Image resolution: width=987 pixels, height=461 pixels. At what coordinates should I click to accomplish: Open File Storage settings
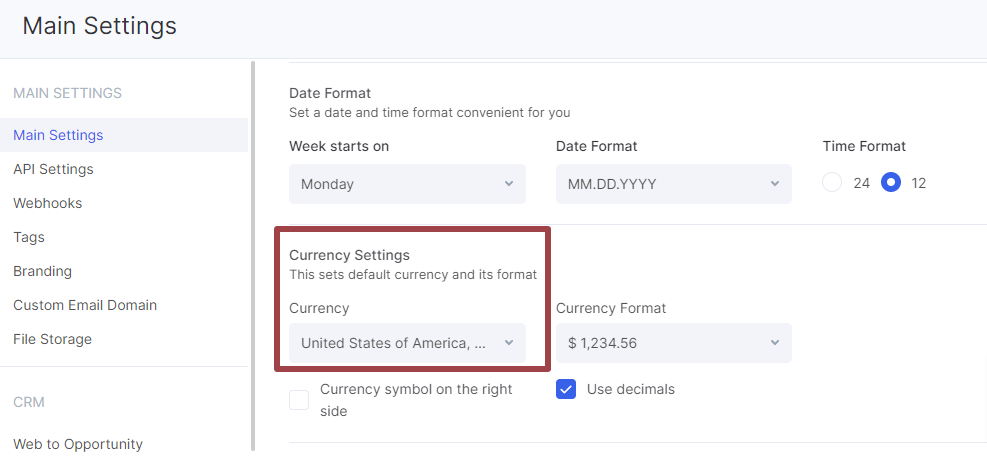[52, 339]
